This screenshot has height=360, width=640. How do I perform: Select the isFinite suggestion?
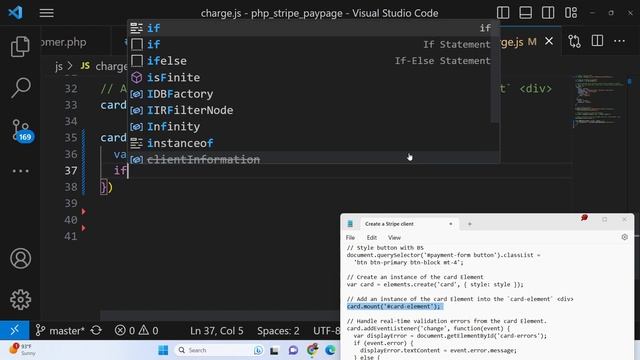(310, 77)
